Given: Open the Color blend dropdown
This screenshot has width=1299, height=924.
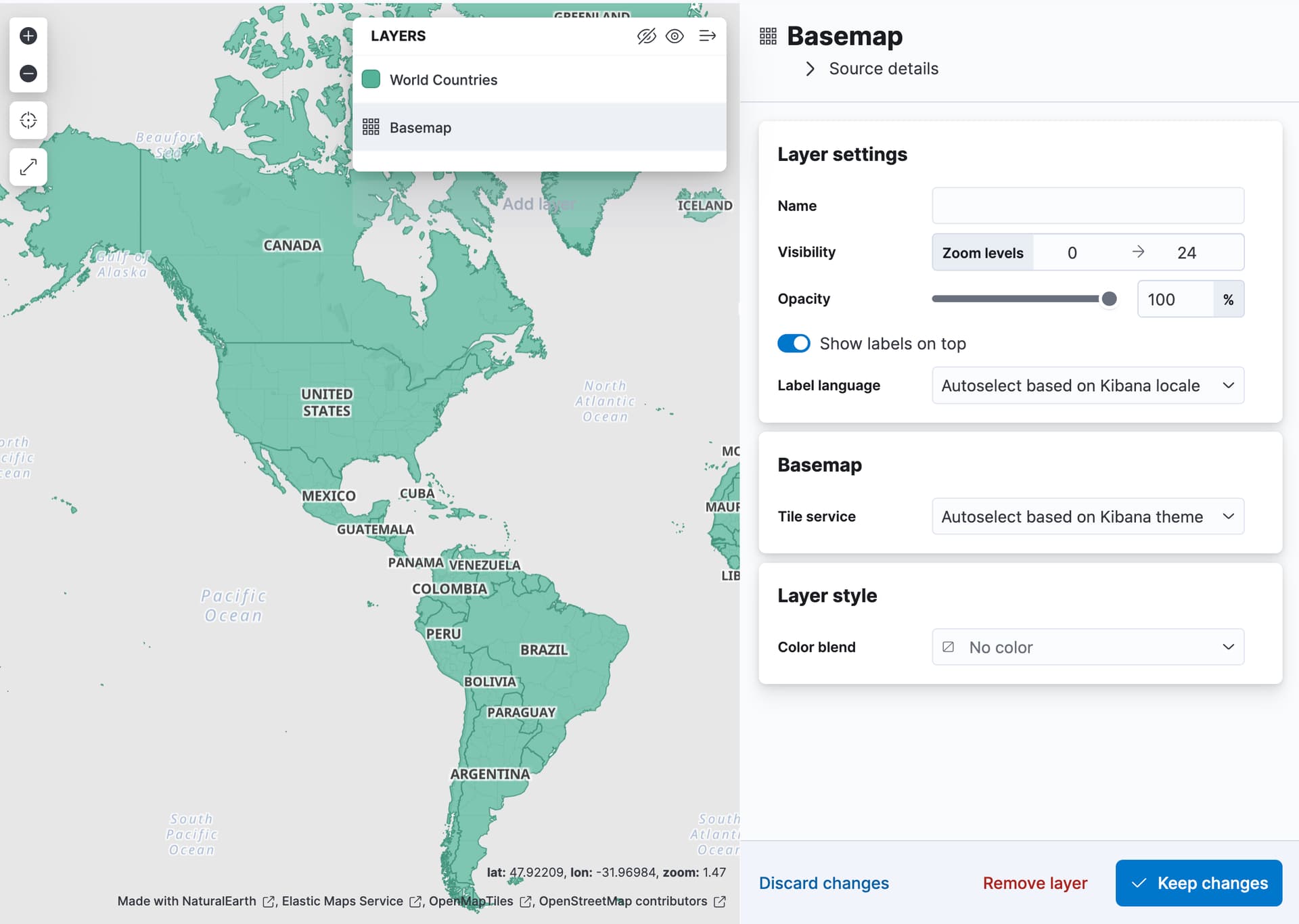Looking at the screenshot, I should (x=1087, y=647).
